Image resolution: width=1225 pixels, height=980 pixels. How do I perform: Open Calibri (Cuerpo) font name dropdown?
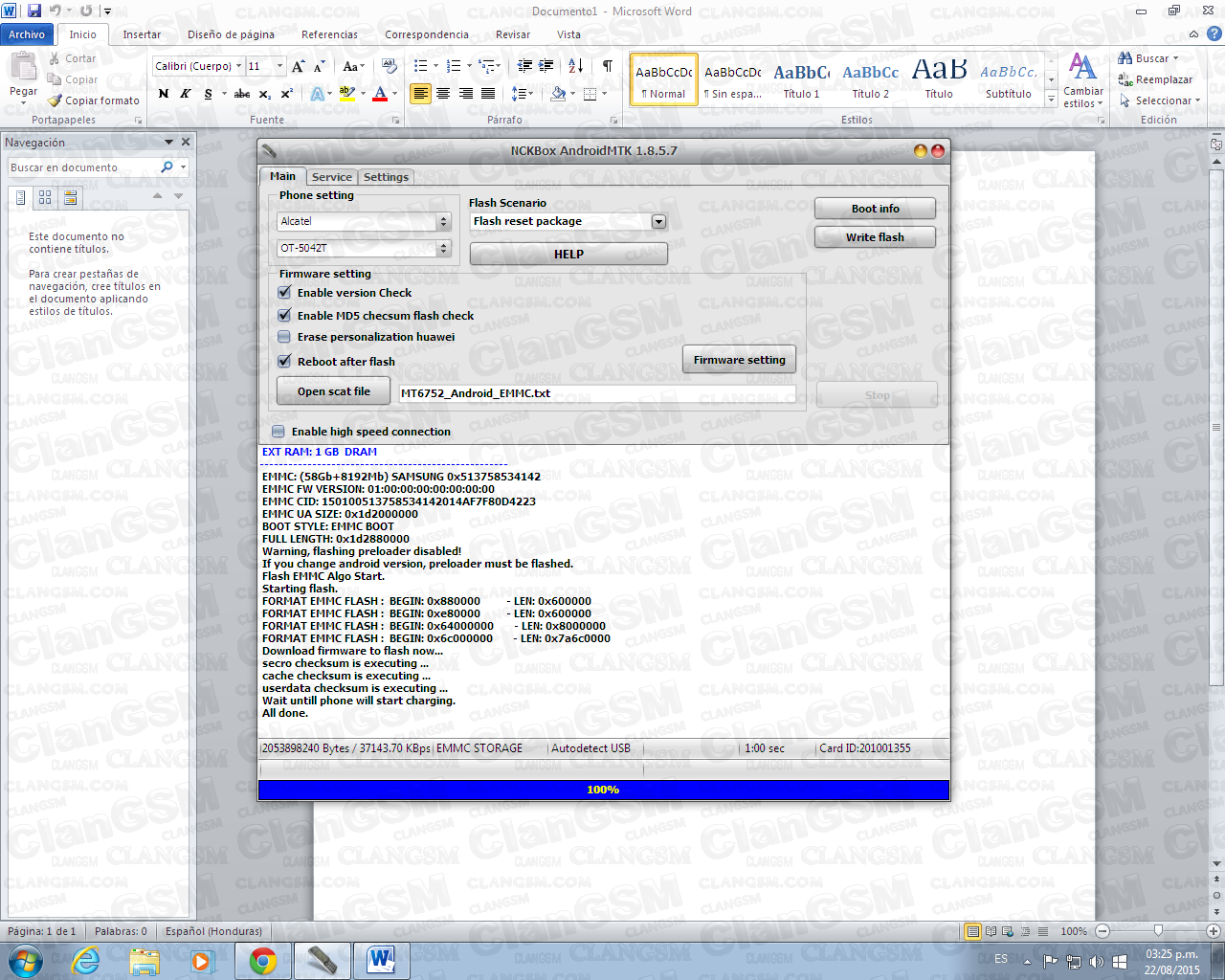point(239,66)
